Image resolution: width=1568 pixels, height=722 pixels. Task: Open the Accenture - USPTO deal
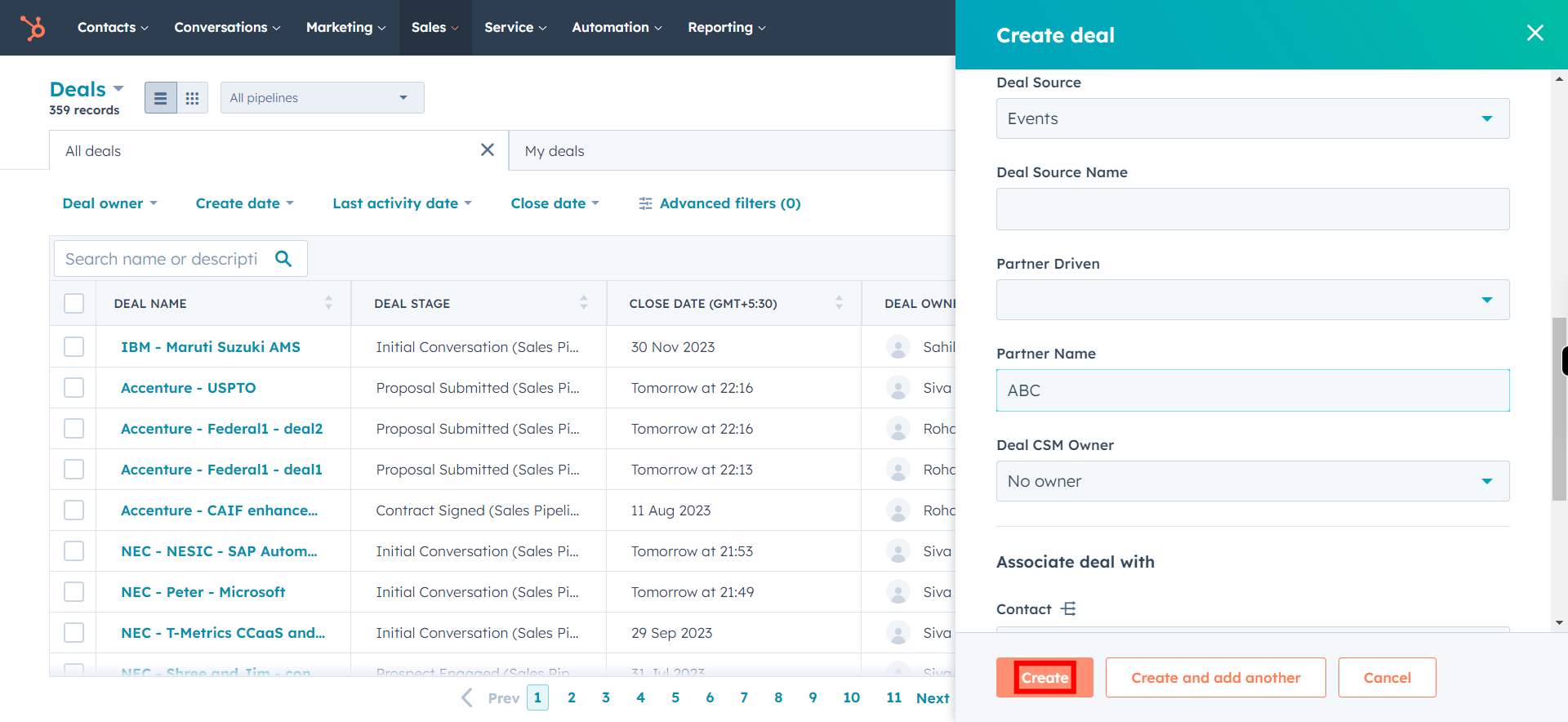pyautogui.click(x=189, y=388)
